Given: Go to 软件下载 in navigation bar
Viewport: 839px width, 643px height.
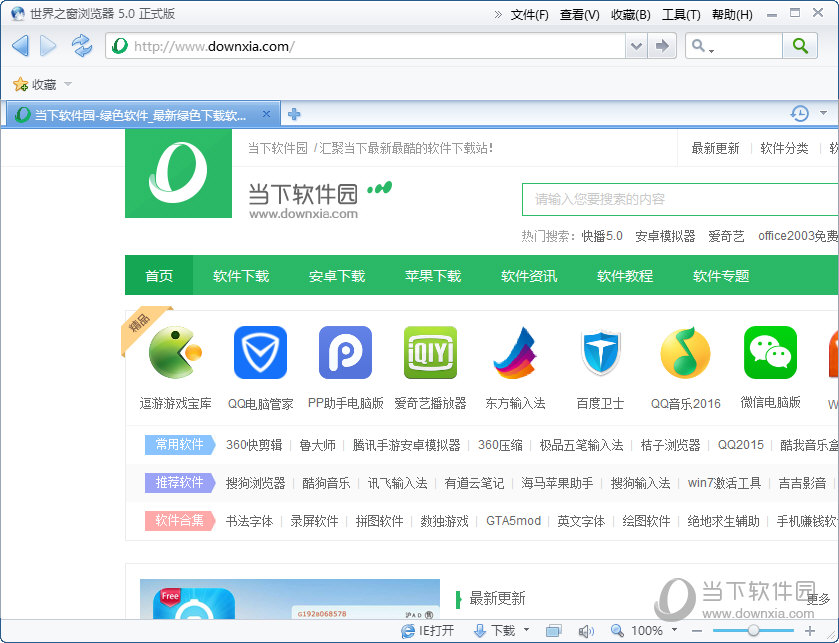Looking at the screenshot, I should 241,275.
